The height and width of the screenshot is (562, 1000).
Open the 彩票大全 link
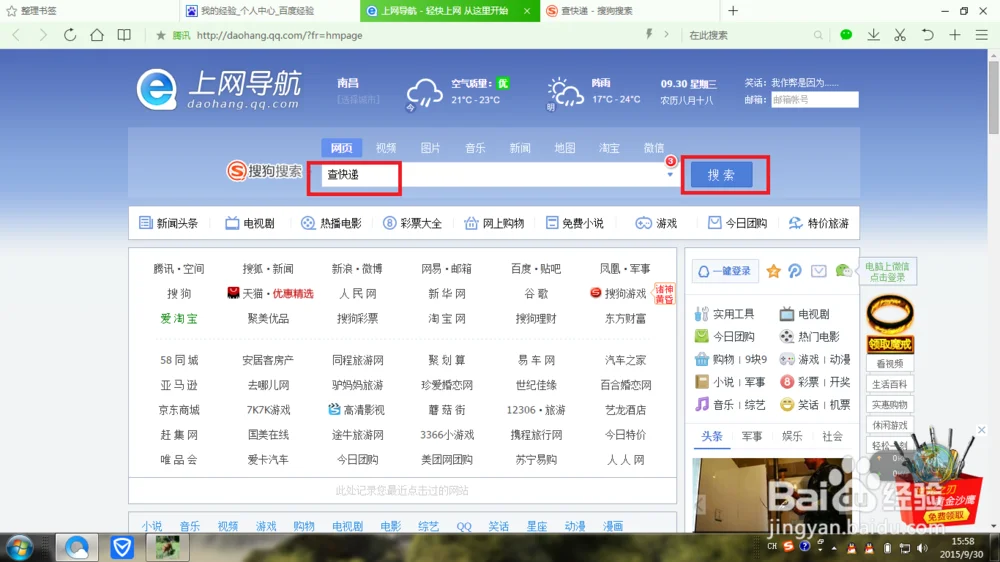pos(412,223)
